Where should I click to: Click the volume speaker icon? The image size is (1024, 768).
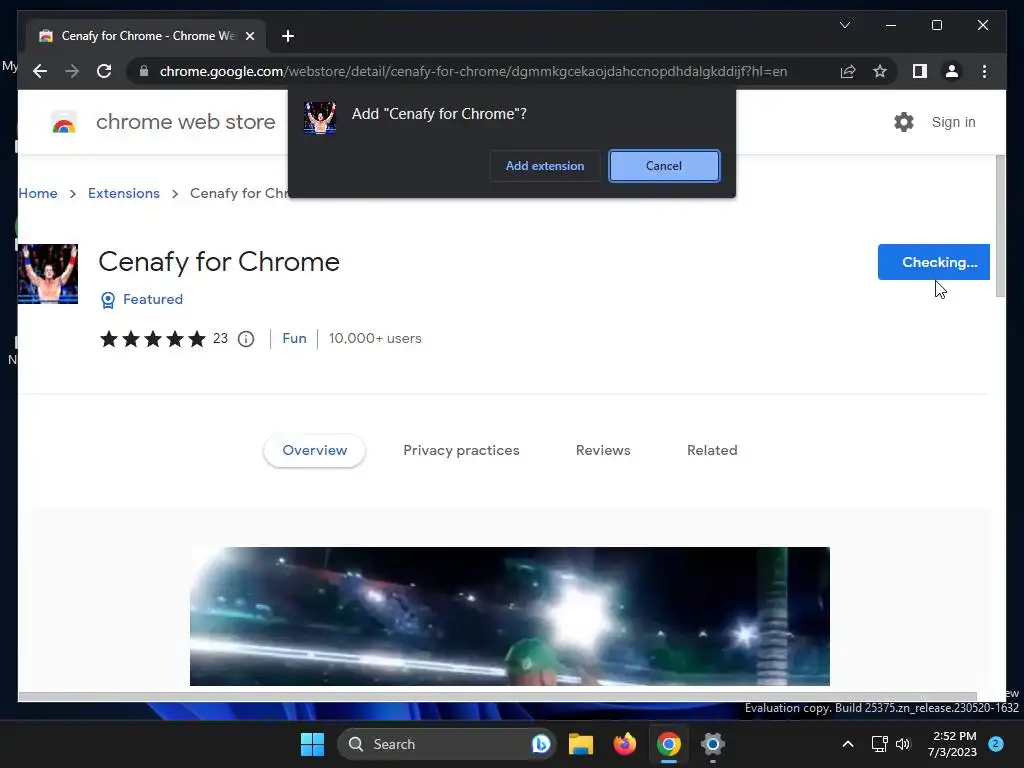(x=903, y=744)
